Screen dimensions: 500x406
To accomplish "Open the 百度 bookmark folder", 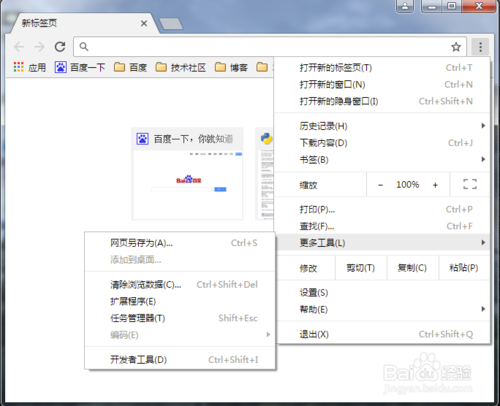I will (130, 67).
